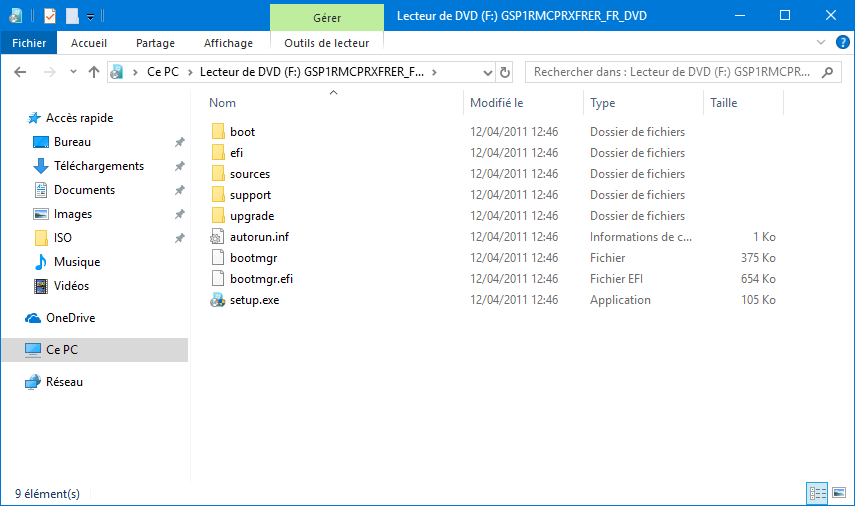This screenshot has height=506, width=855.
Task: Open the Fichier menu
Action: click(x=29, y=43)
